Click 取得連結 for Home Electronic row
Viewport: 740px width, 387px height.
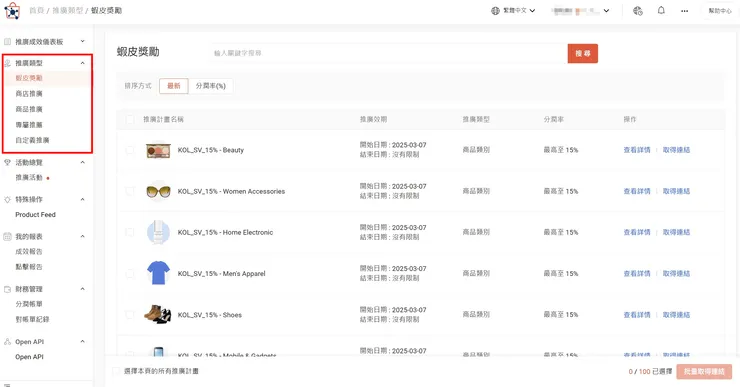(676, 232)
